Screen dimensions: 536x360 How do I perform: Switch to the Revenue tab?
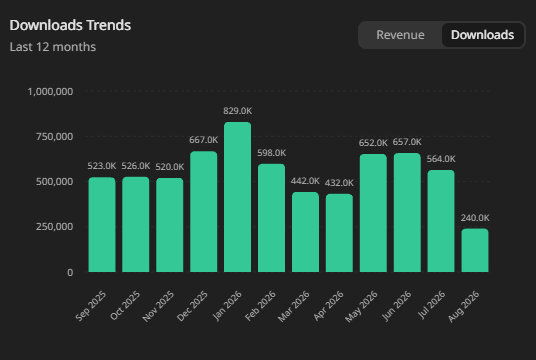click(x=400, y=35)
